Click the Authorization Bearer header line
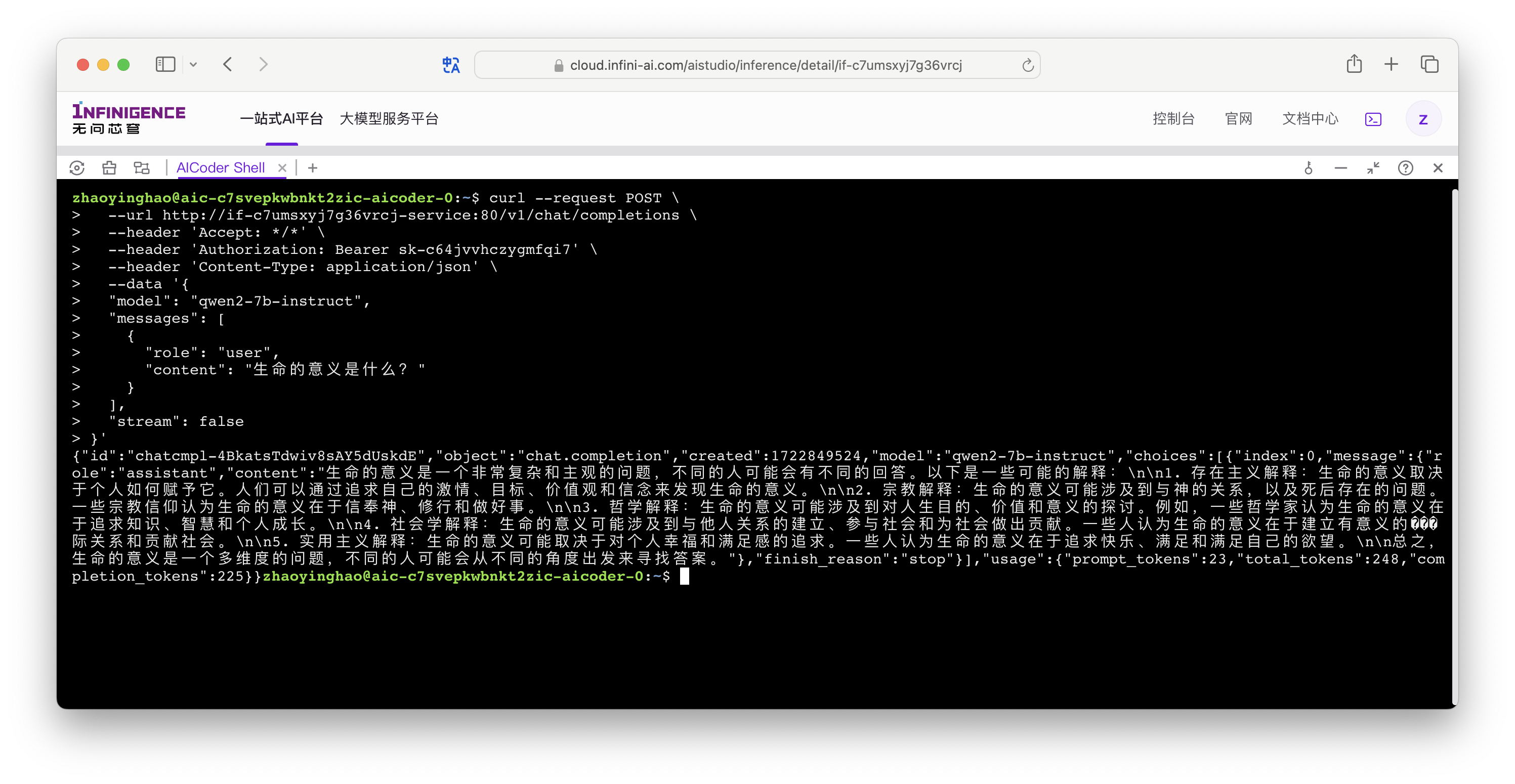 (352, 249)
